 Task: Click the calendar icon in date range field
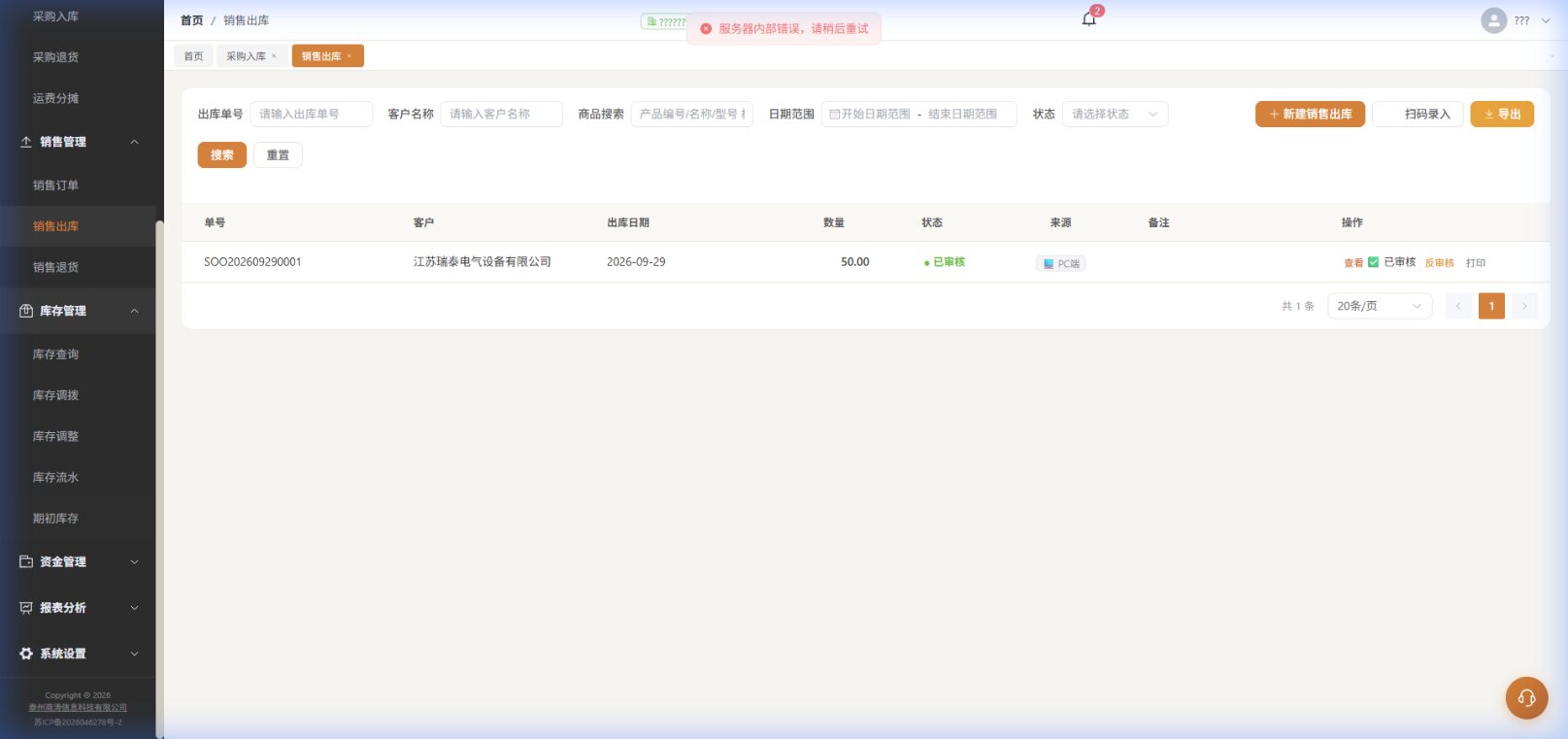(834, 115)
